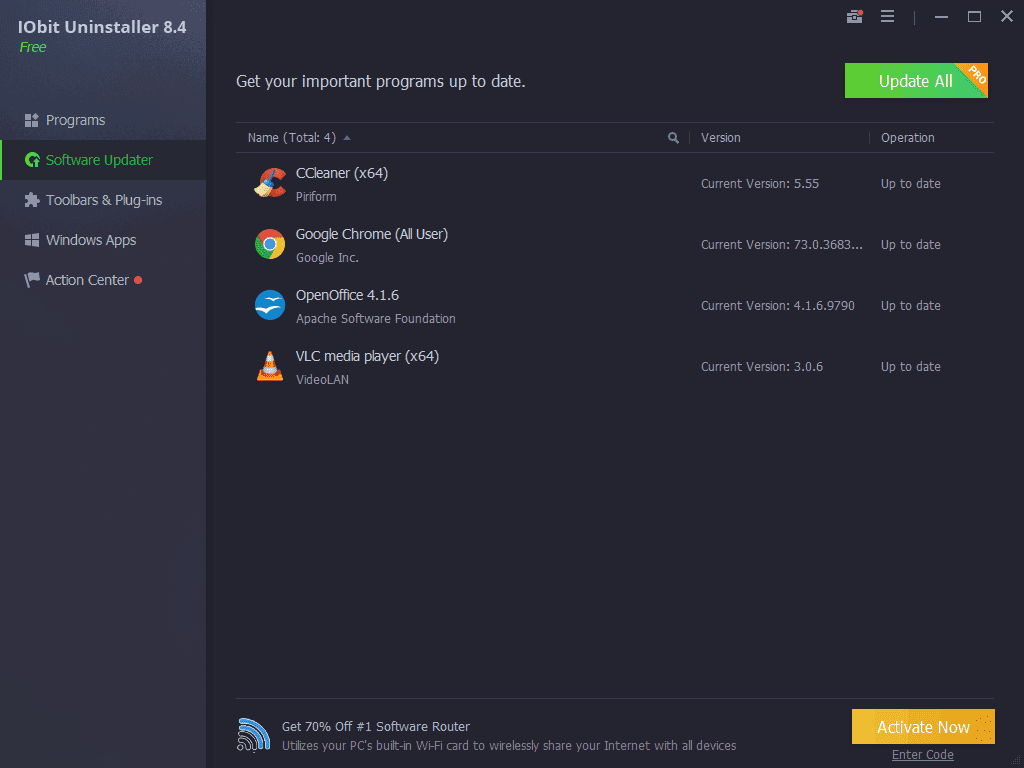This screenshot has height=768, width=1024.
Task: Click the Software Updater refresh icon
Action: (x=32, y=160)
